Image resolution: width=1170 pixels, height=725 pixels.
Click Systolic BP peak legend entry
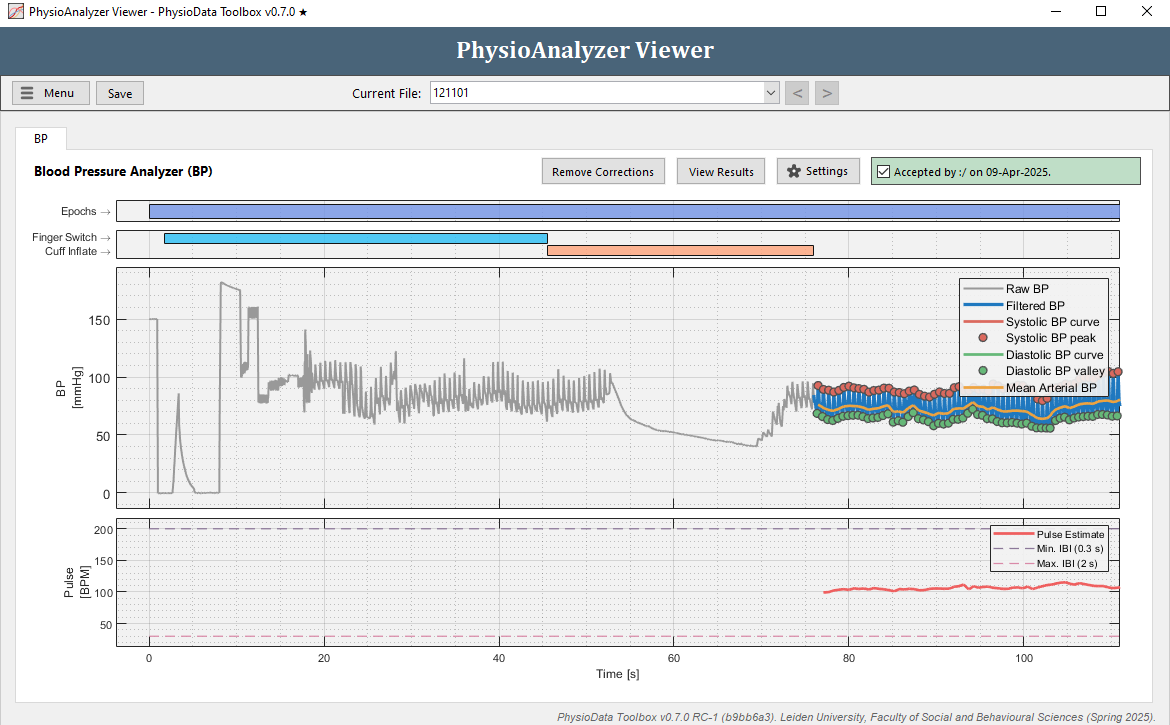pos(1051,338)
